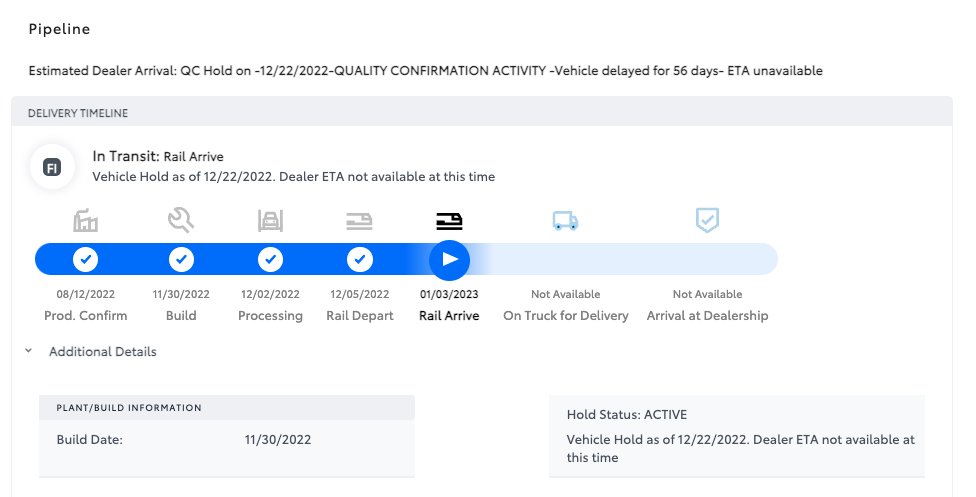Click the Additional Details label

pyautogui.click(x=103, y=351)
